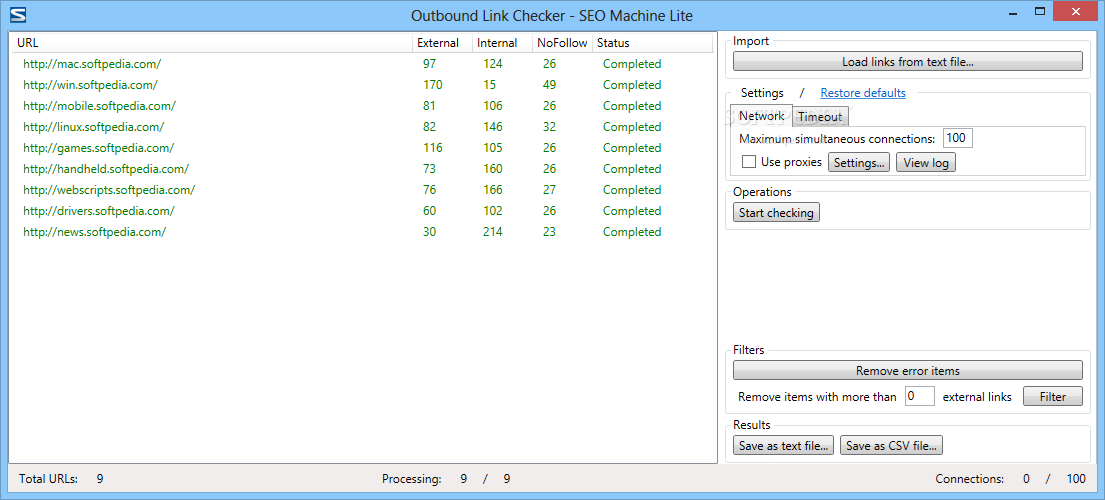Sort by the Internal column header

click(502, 43)
